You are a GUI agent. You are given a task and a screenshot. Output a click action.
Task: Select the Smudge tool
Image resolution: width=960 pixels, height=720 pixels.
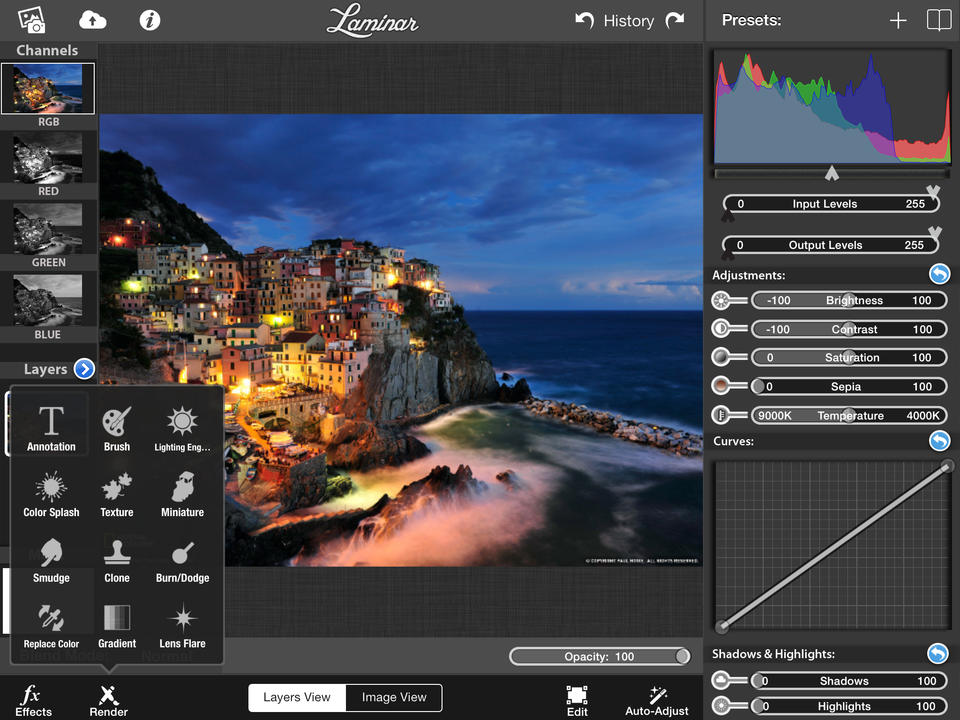coord(51,560)
